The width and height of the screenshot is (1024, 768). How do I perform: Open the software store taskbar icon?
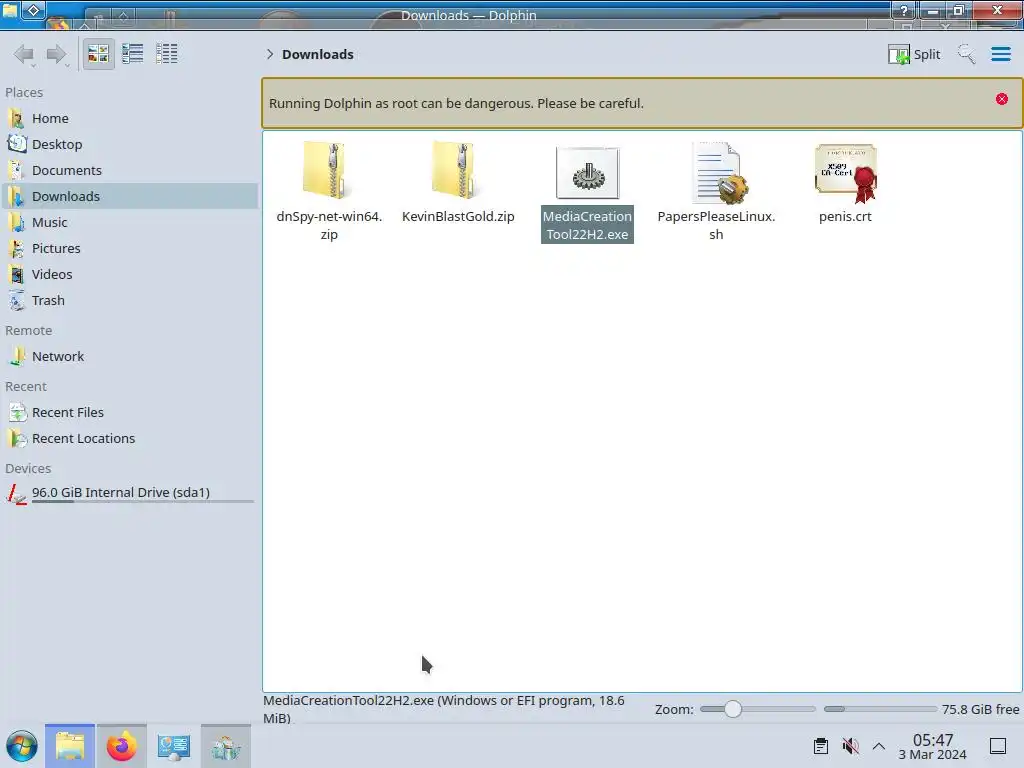pos(226,746)
